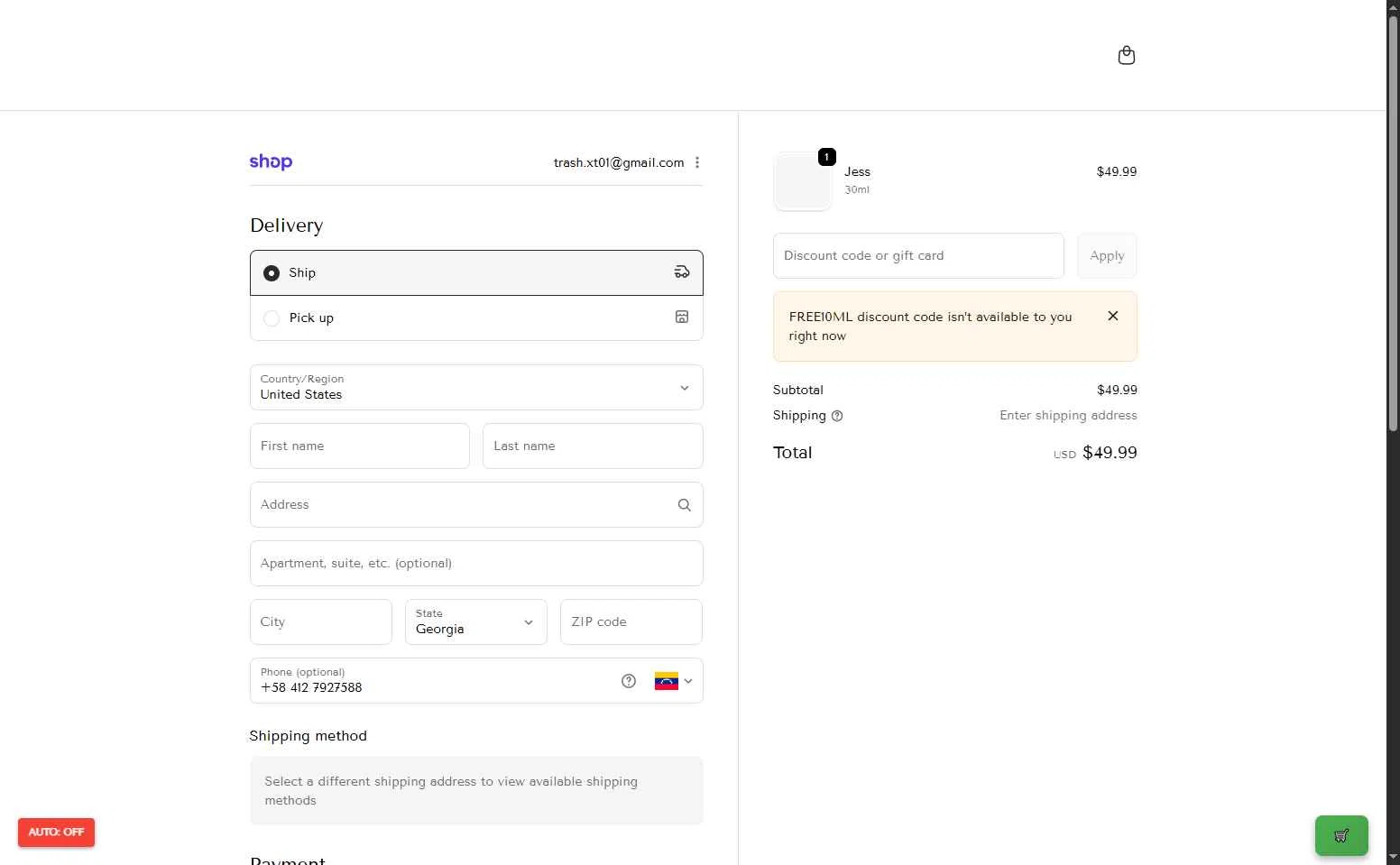
Task: Click the trash.xt01@gmail.com email text
Action: point(619,162)
